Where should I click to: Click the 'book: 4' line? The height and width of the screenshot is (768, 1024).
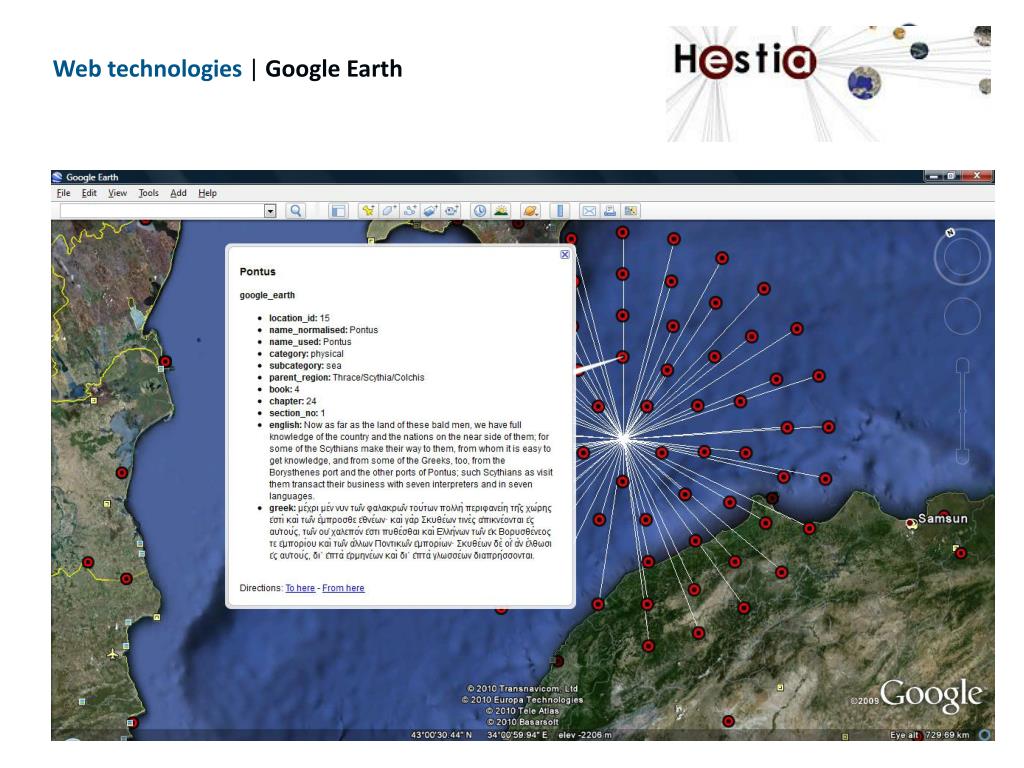coord(284,389)
